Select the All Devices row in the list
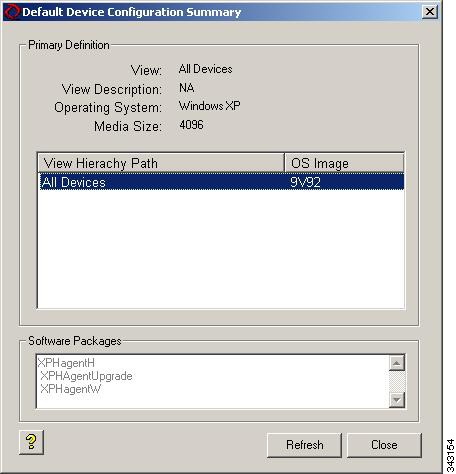456x474 pixels. click(x=222, y=182)
